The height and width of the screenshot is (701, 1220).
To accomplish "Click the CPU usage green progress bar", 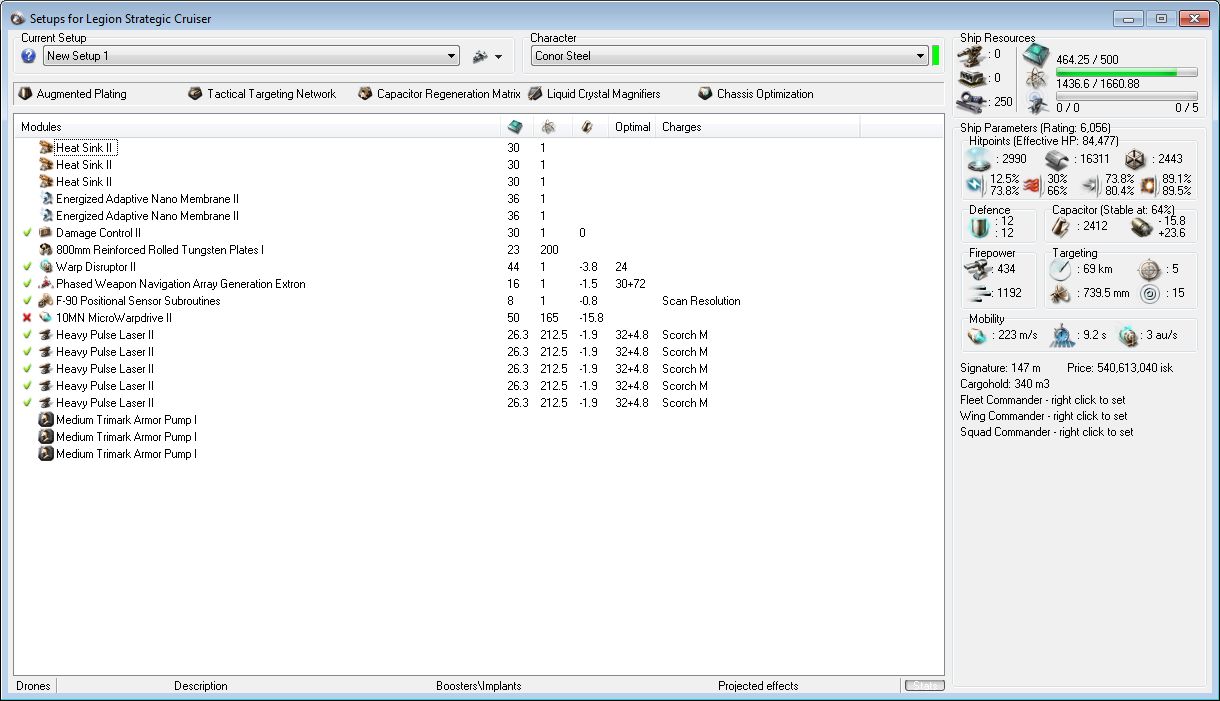I will (x=1126, y=72).
